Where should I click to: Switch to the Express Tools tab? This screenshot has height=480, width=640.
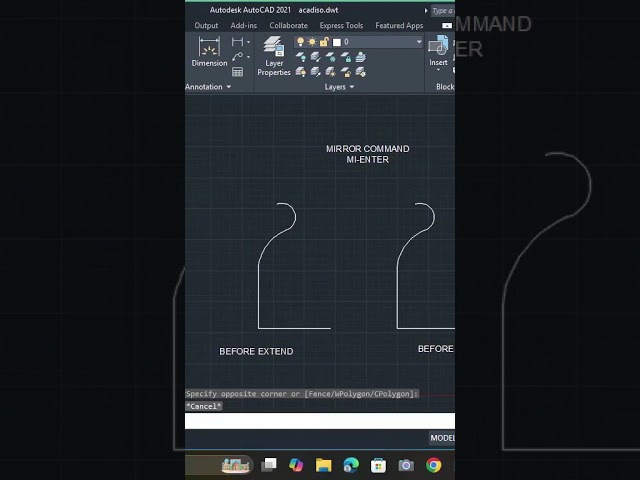point(341,25)
